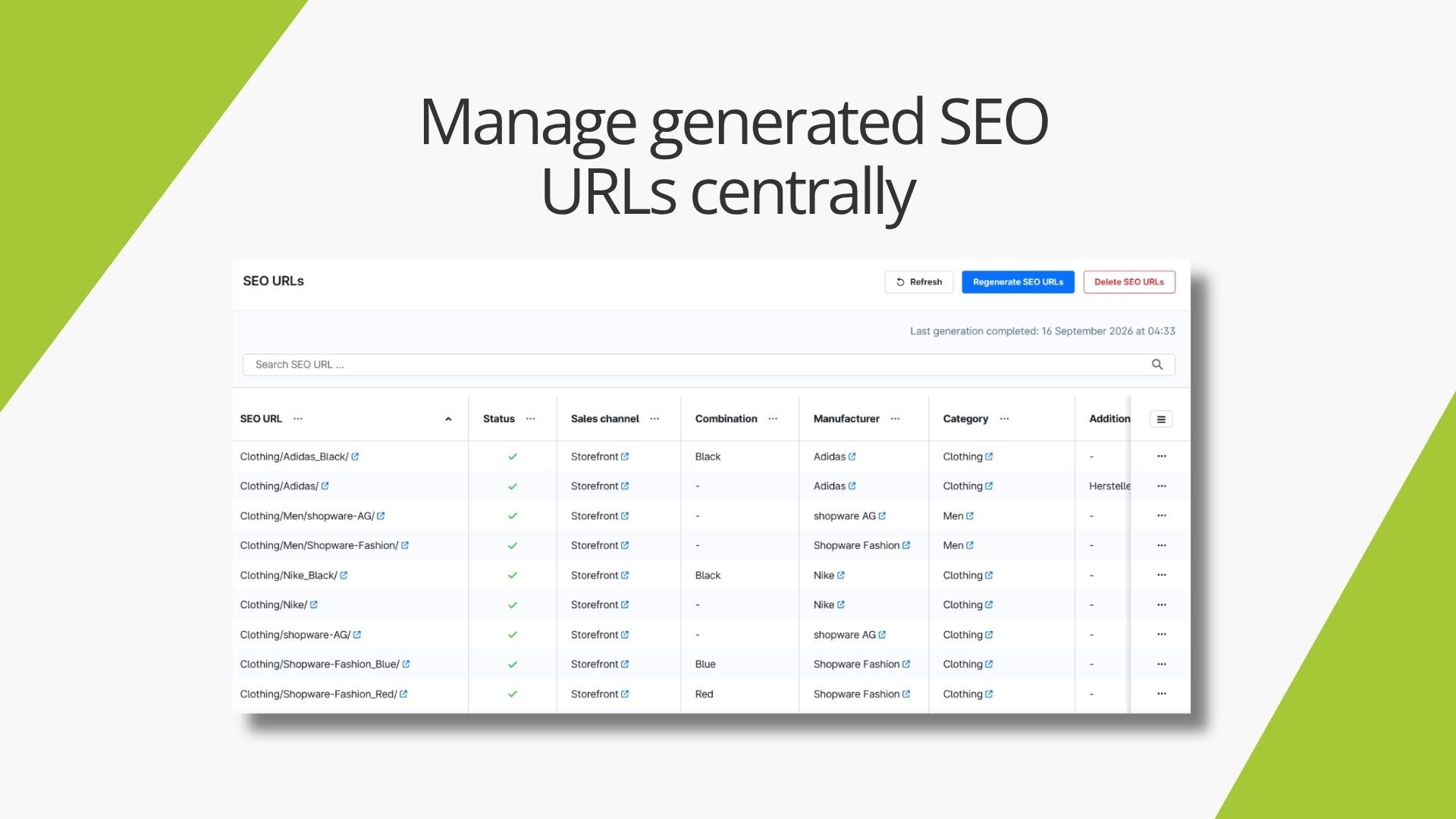Open the column settings list icon

point(1161,419)
